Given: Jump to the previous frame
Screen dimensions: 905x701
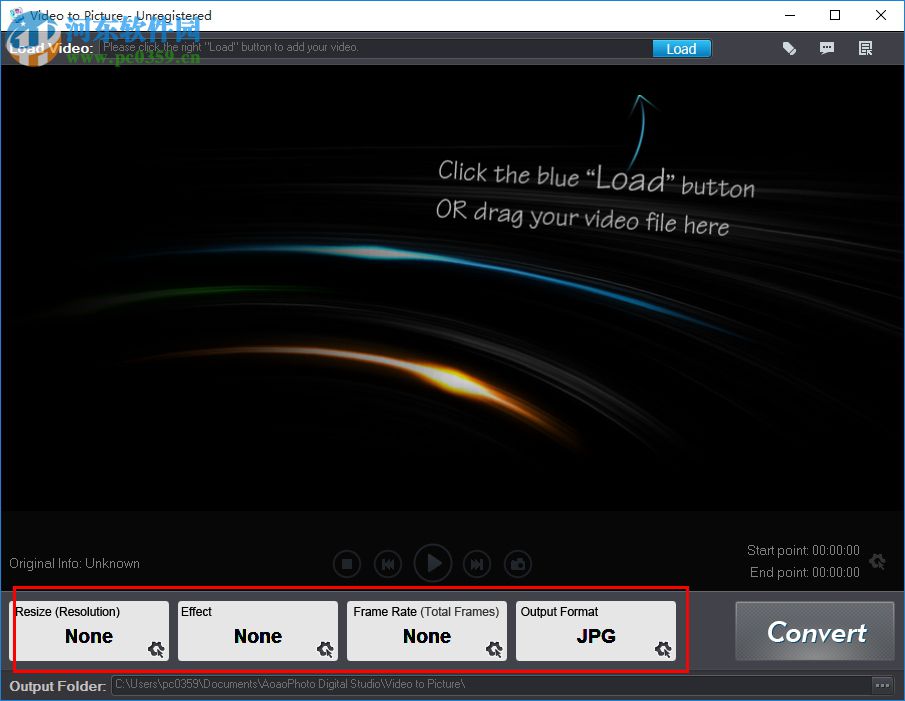Looking at the screenshot, I should pyautogui.click(x=388, y=564).
